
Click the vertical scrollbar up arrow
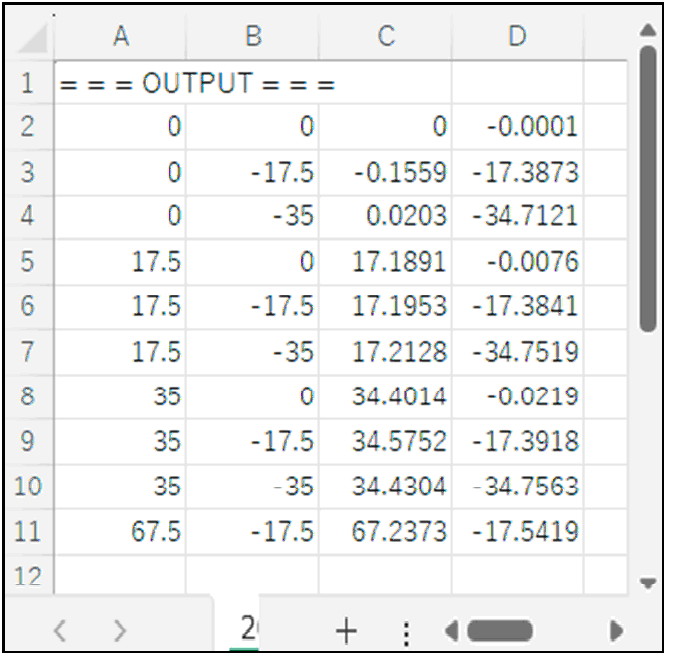(648, 30)
